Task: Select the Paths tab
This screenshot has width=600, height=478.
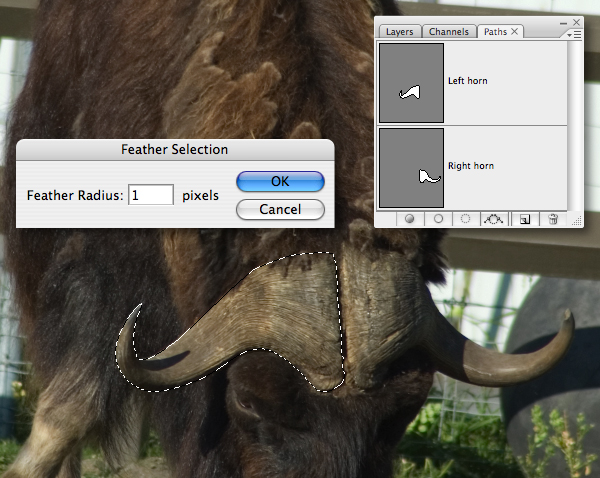Action: [495, 32]
